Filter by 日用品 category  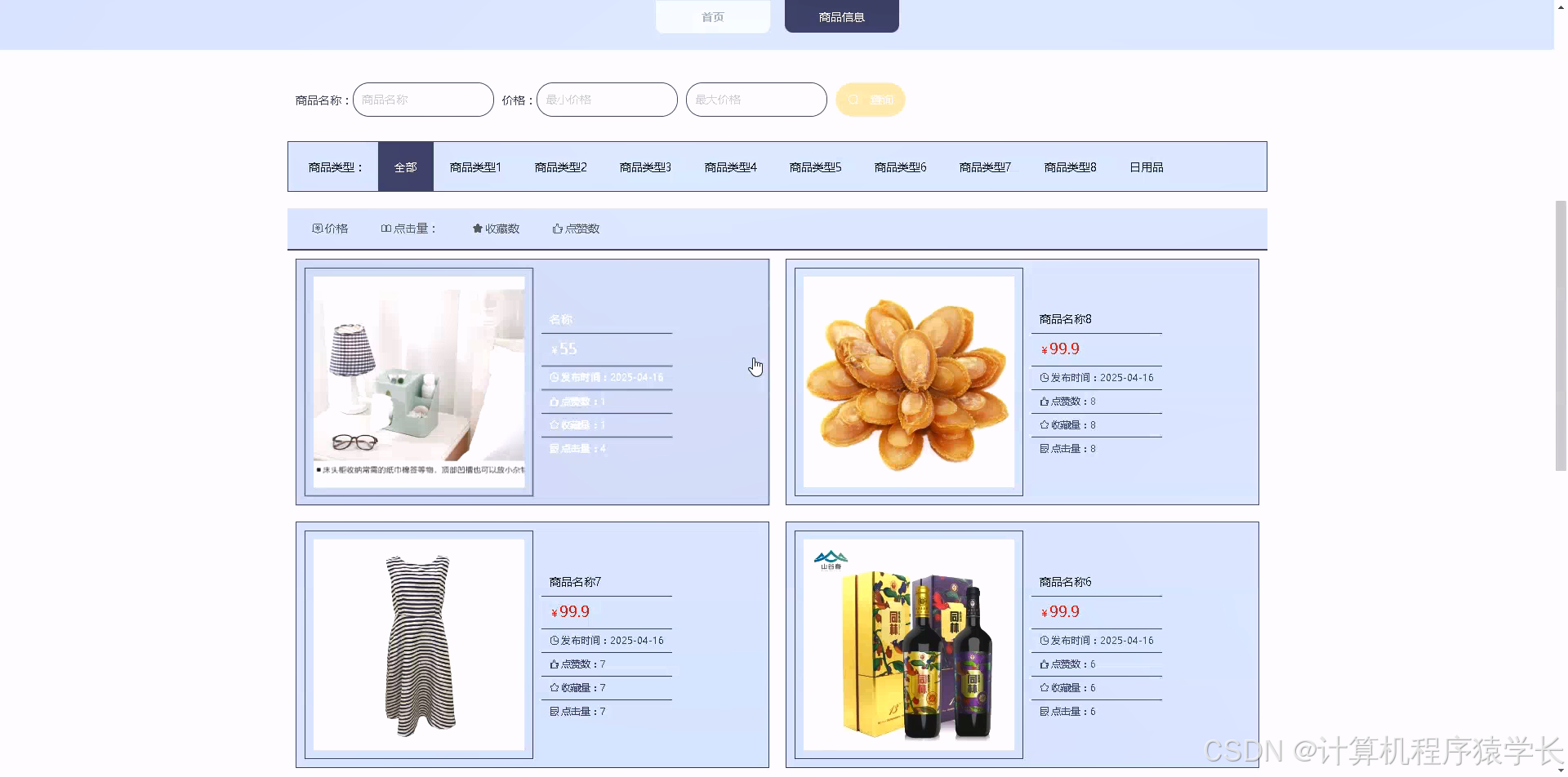pyautogui.click(x=1146, y=167)
